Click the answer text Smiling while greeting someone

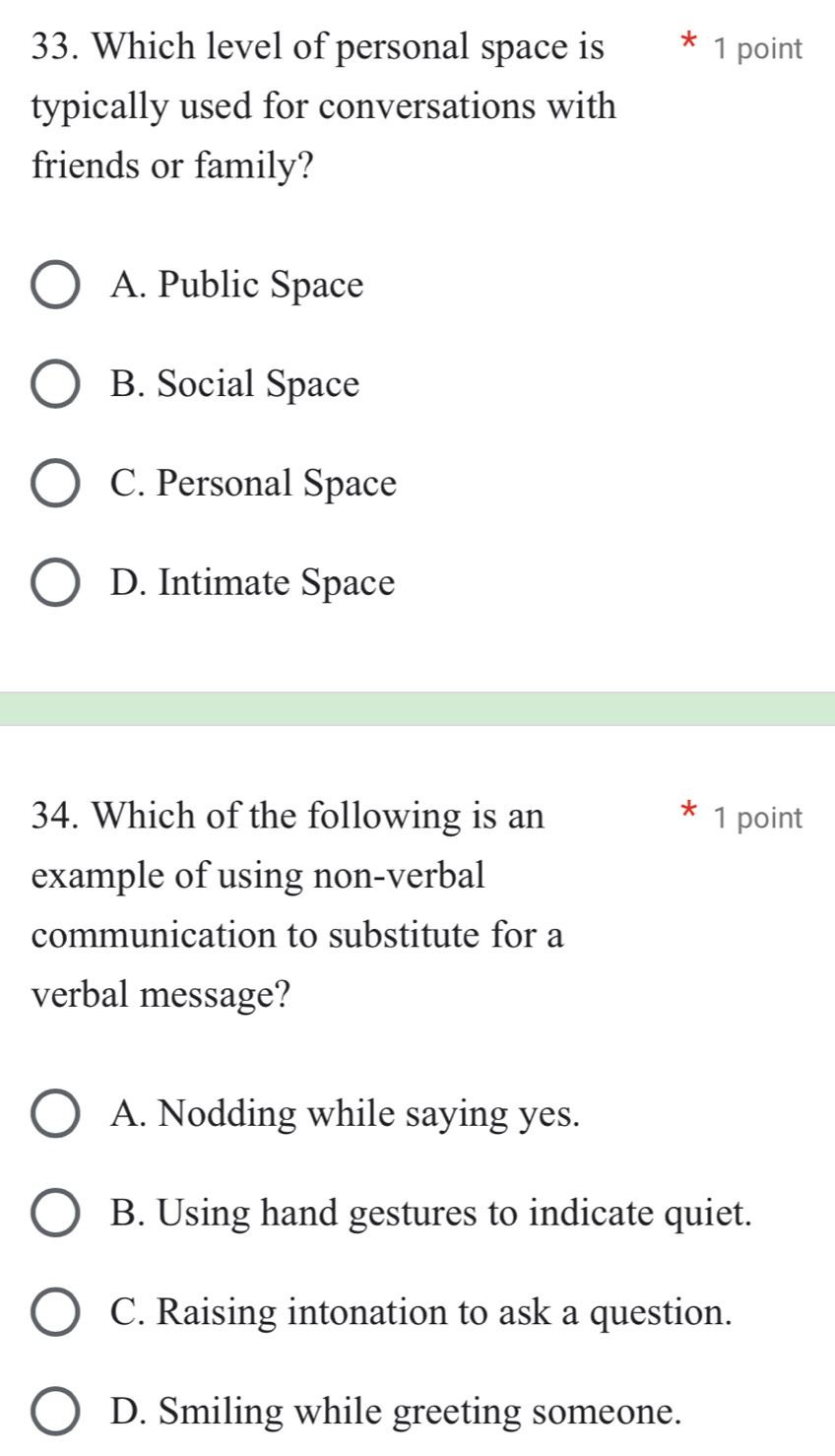coord(394,1413)
